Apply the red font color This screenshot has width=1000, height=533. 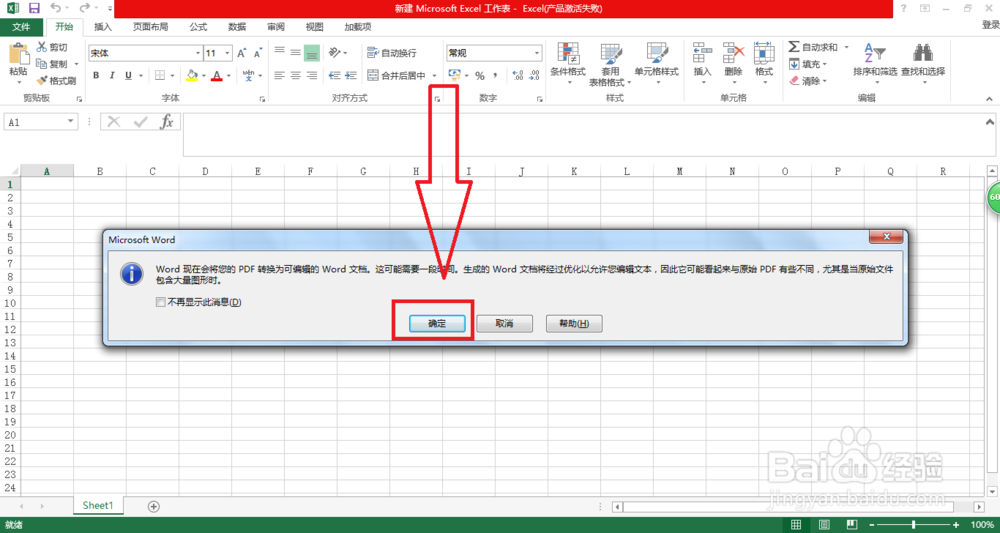click(x=217, y=75)
